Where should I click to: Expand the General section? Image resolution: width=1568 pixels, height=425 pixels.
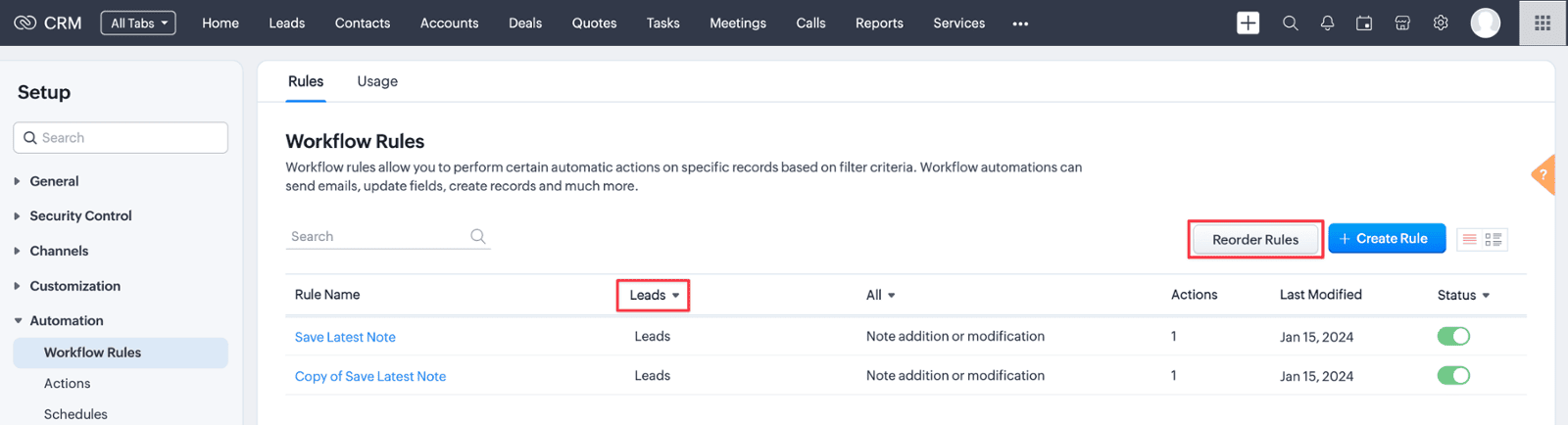click(x=54, y=181)
